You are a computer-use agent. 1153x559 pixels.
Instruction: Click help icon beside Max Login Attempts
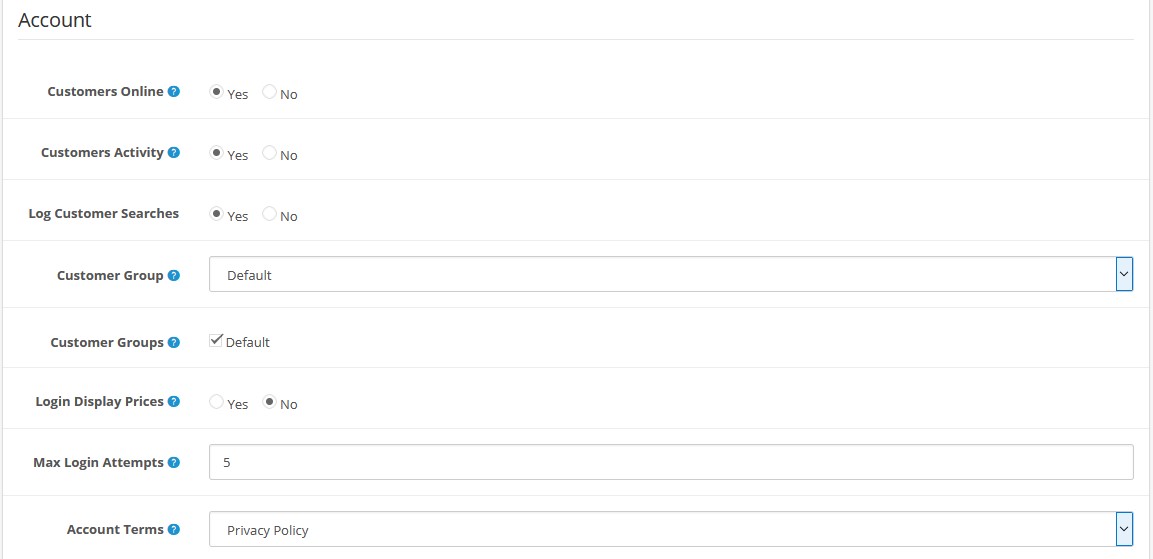174,463
